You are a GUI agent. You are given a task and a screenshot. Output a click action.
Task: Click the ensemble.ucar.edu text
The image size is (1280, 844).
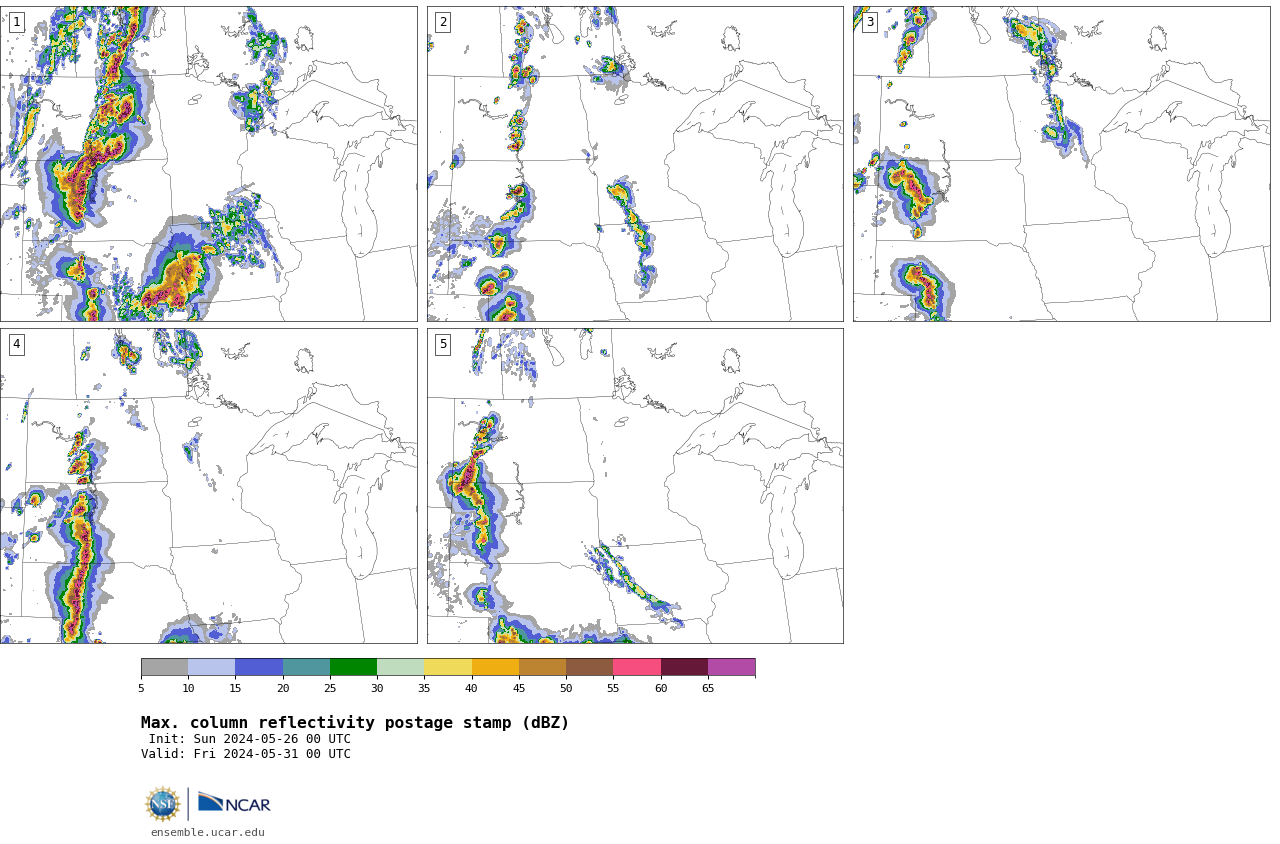pyautogui.click(x=208, y=832)
